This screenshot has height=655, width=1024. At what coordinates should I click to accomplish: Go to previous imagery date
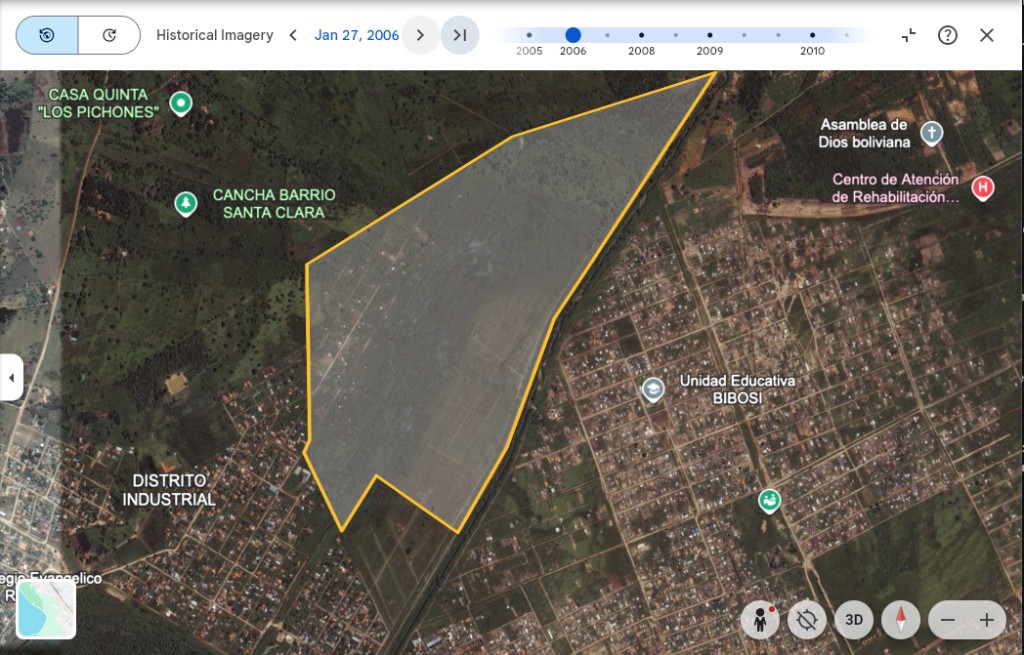tap(293, 35)
